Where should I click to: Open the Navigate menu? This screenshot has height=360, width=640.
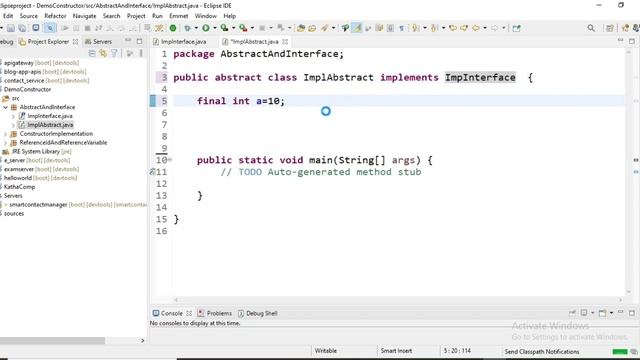(84, 16)
